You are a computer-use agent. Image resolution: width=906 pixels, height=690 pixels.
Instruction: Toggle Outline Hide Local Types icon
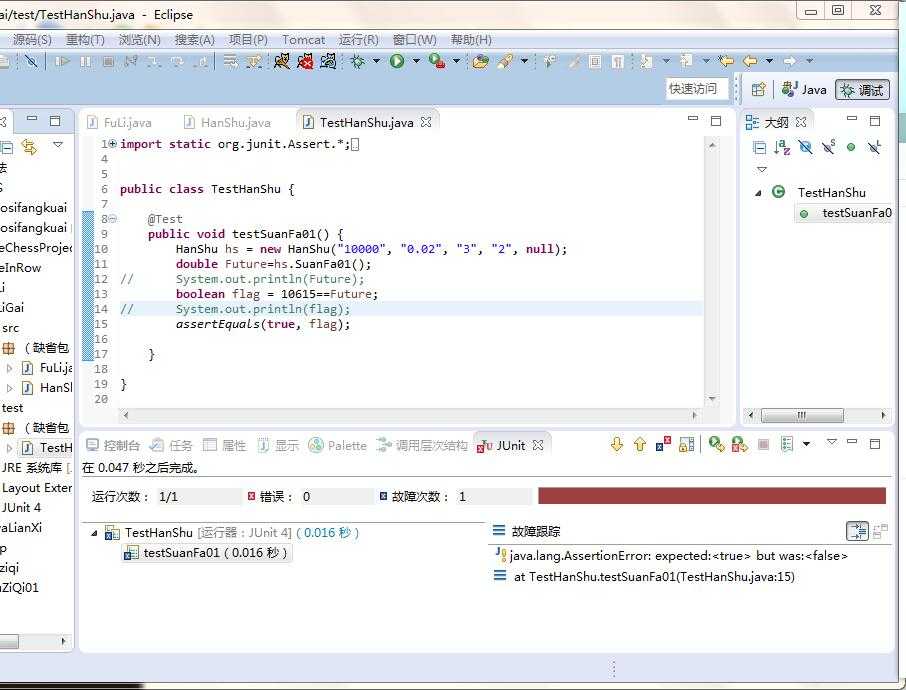pos(874,147)
